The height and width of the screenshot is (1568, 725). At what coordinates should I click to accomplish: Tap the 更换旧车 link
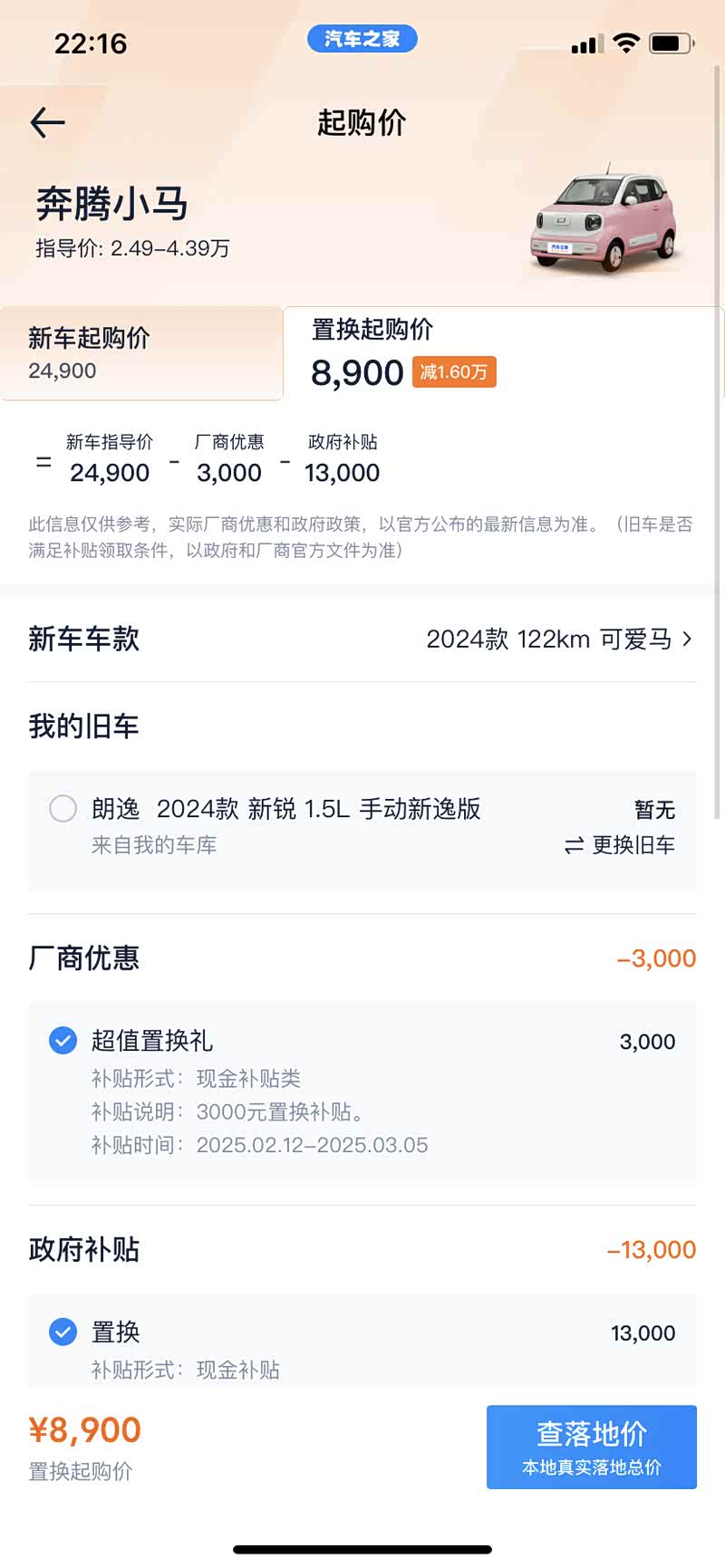(x=633, y=845)
